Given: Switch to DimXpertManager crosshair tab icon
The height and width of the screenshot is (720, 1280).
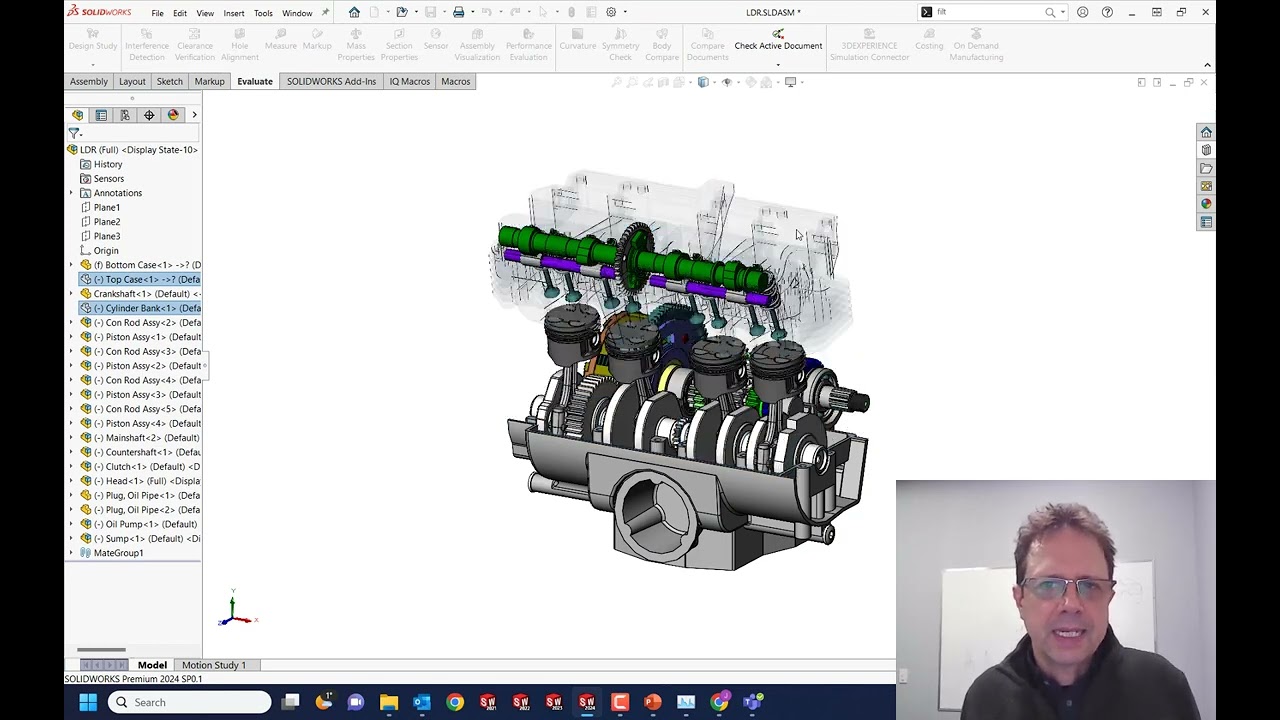Looking at the screenshot, I should 149,115.
